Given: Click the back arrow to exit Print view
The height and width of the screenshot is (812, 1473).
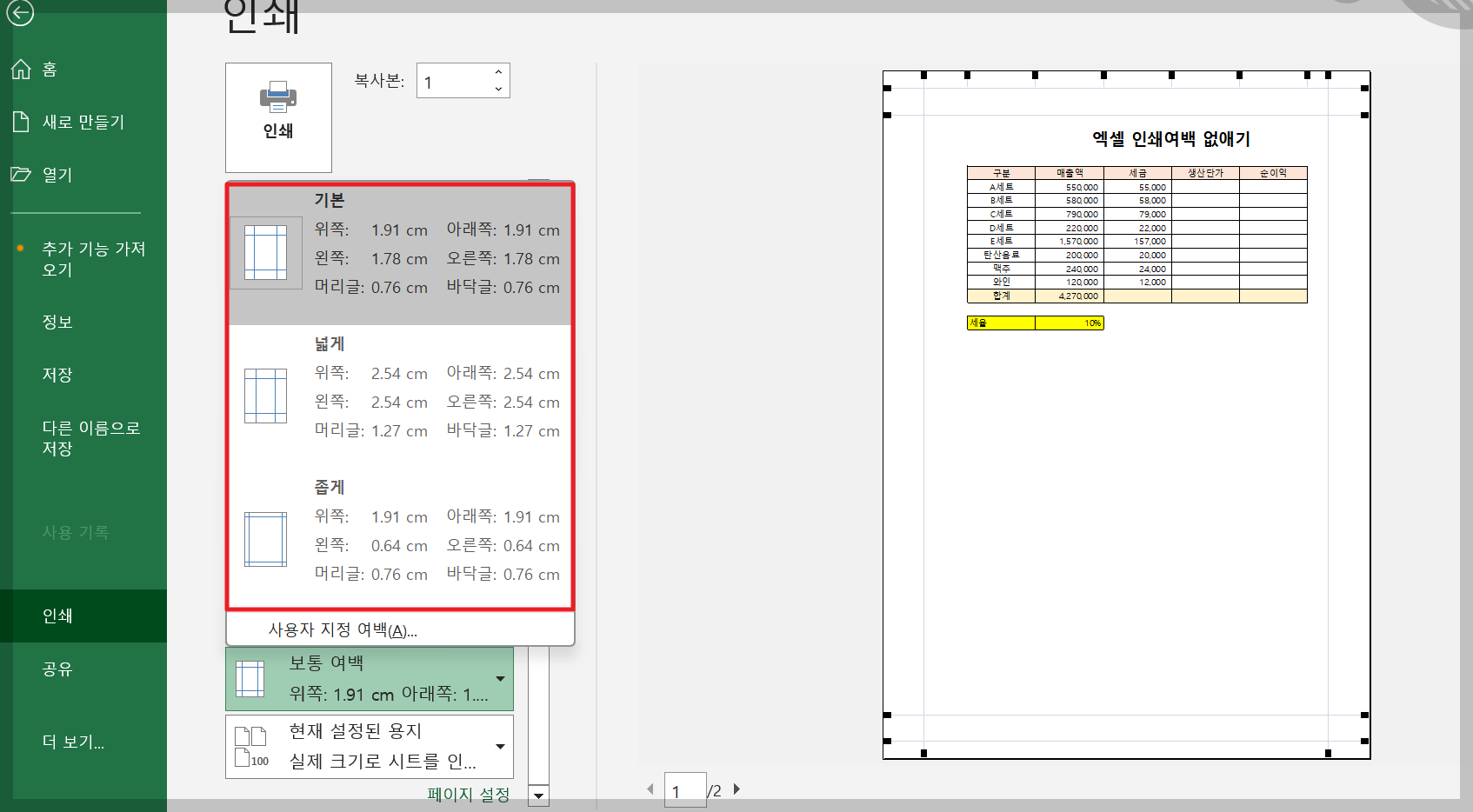Looking at the screenshot, I should tap(19, 14).
